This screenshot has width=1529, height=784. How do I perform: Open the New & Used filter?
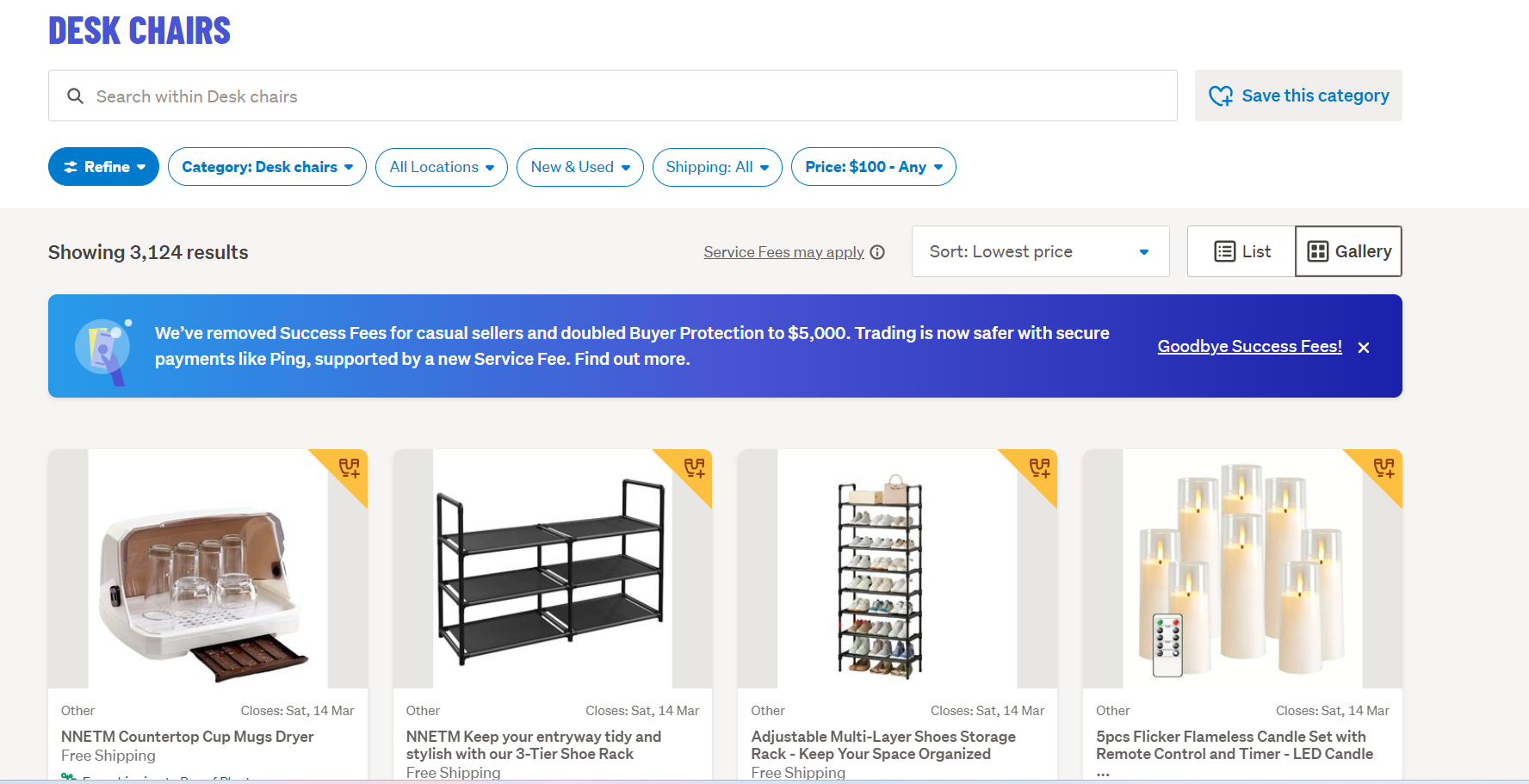[x=580, y=167]
